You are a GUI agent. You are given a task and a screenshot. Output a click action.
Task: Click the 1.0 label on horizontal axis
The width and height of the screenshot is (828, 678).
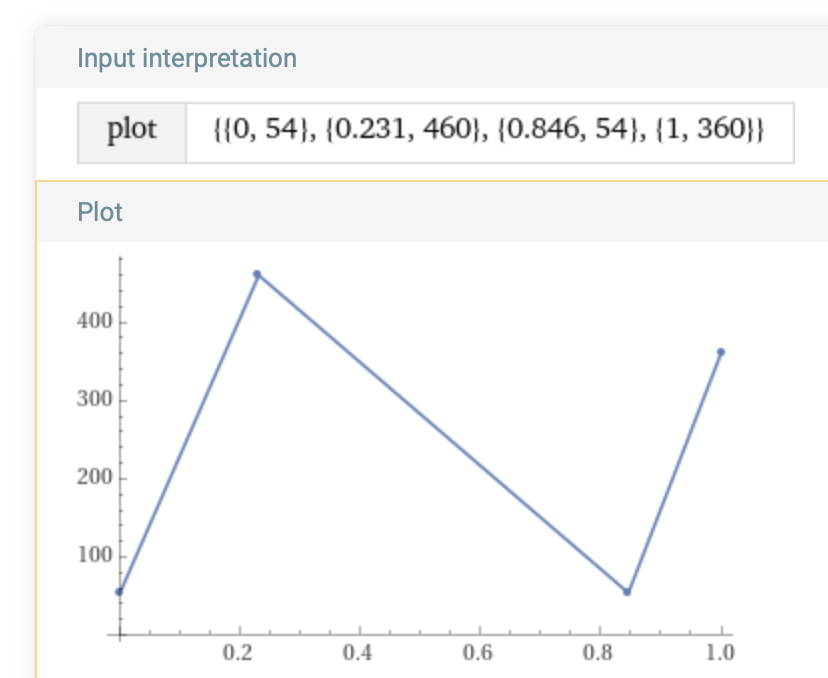(x=719, y=654)
